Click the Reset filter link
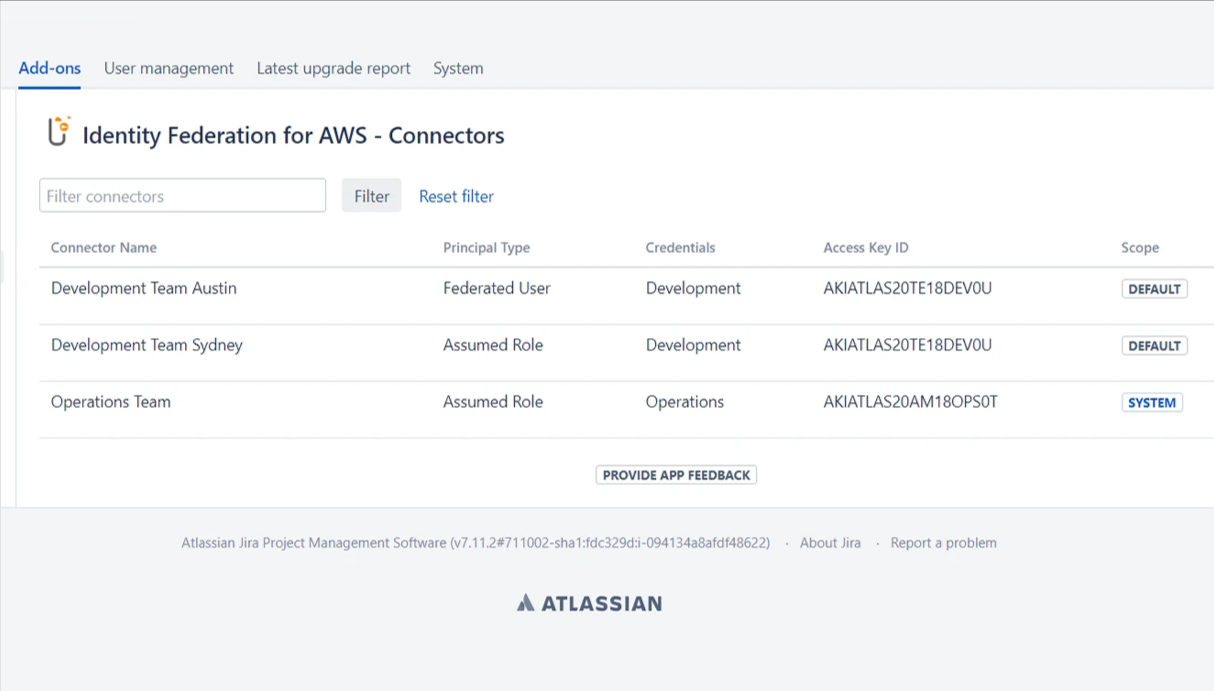 click(456, 196)
